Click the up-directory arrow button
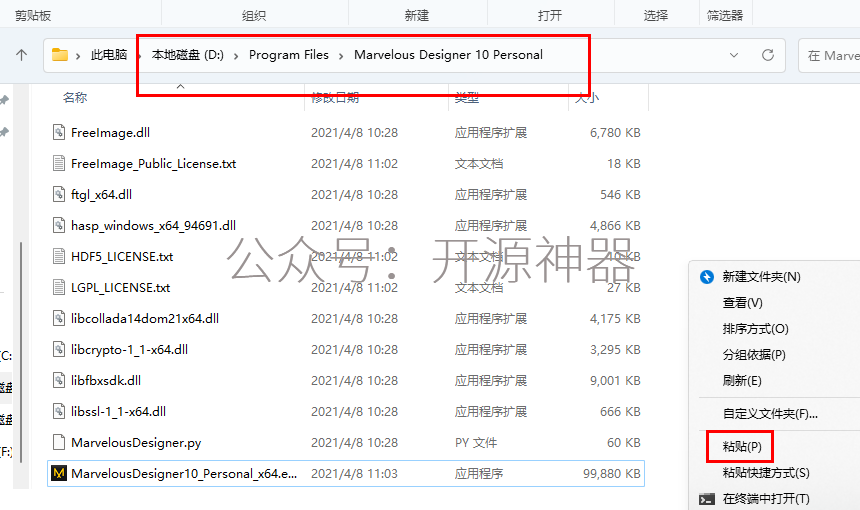 21,55
